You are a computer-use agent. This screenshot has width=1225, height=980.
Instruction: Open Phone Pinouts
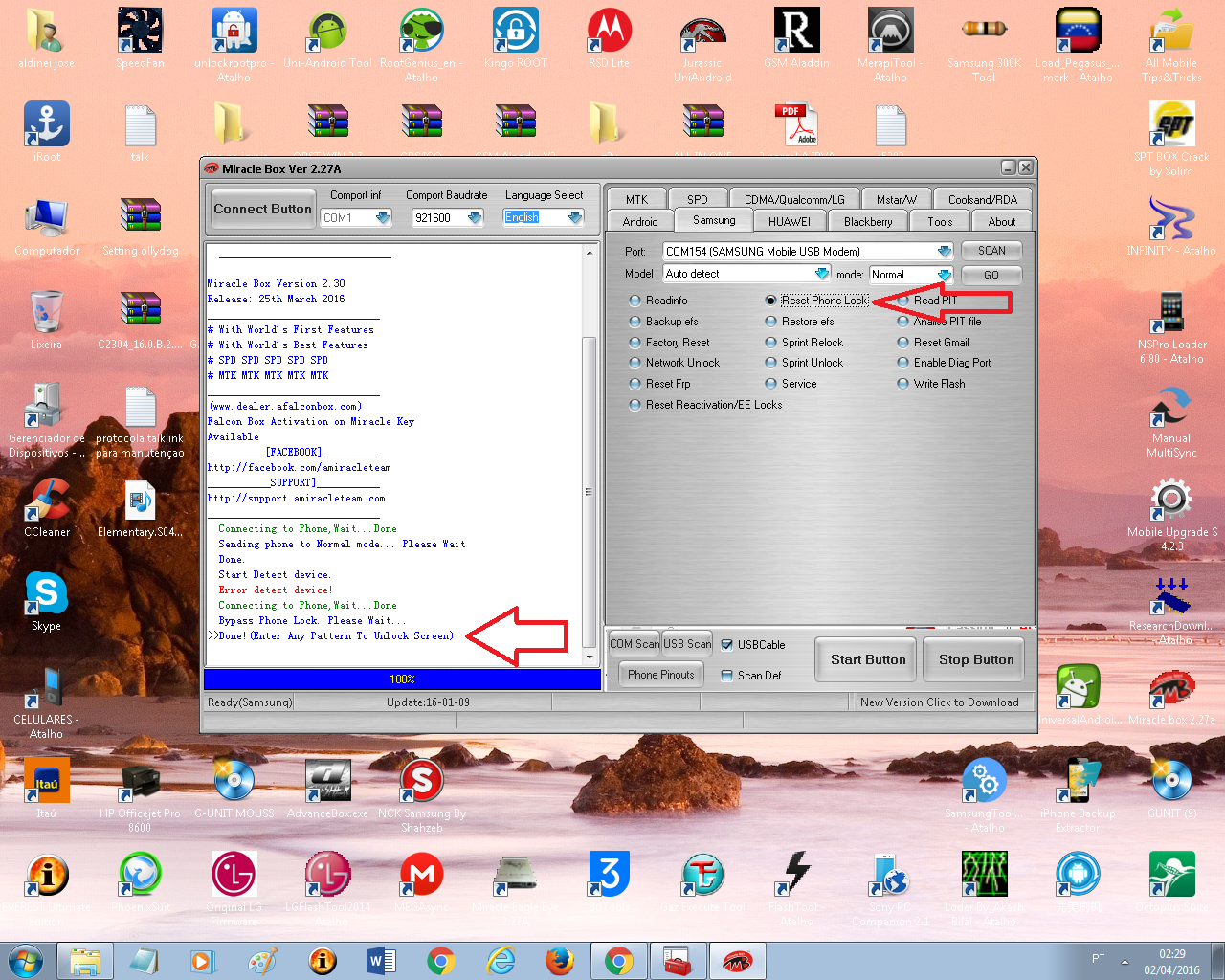(x=661, y=675)
